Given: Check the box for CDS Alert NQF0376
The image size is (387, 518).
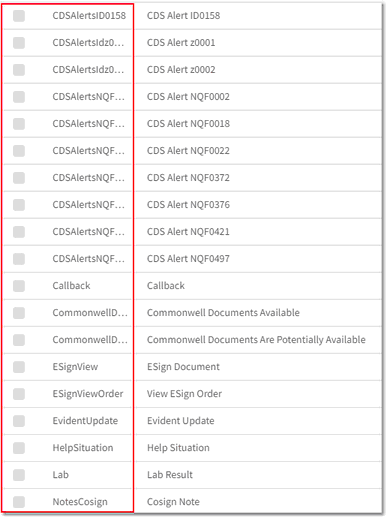Looking at the screenshot, I should point(19,205).
